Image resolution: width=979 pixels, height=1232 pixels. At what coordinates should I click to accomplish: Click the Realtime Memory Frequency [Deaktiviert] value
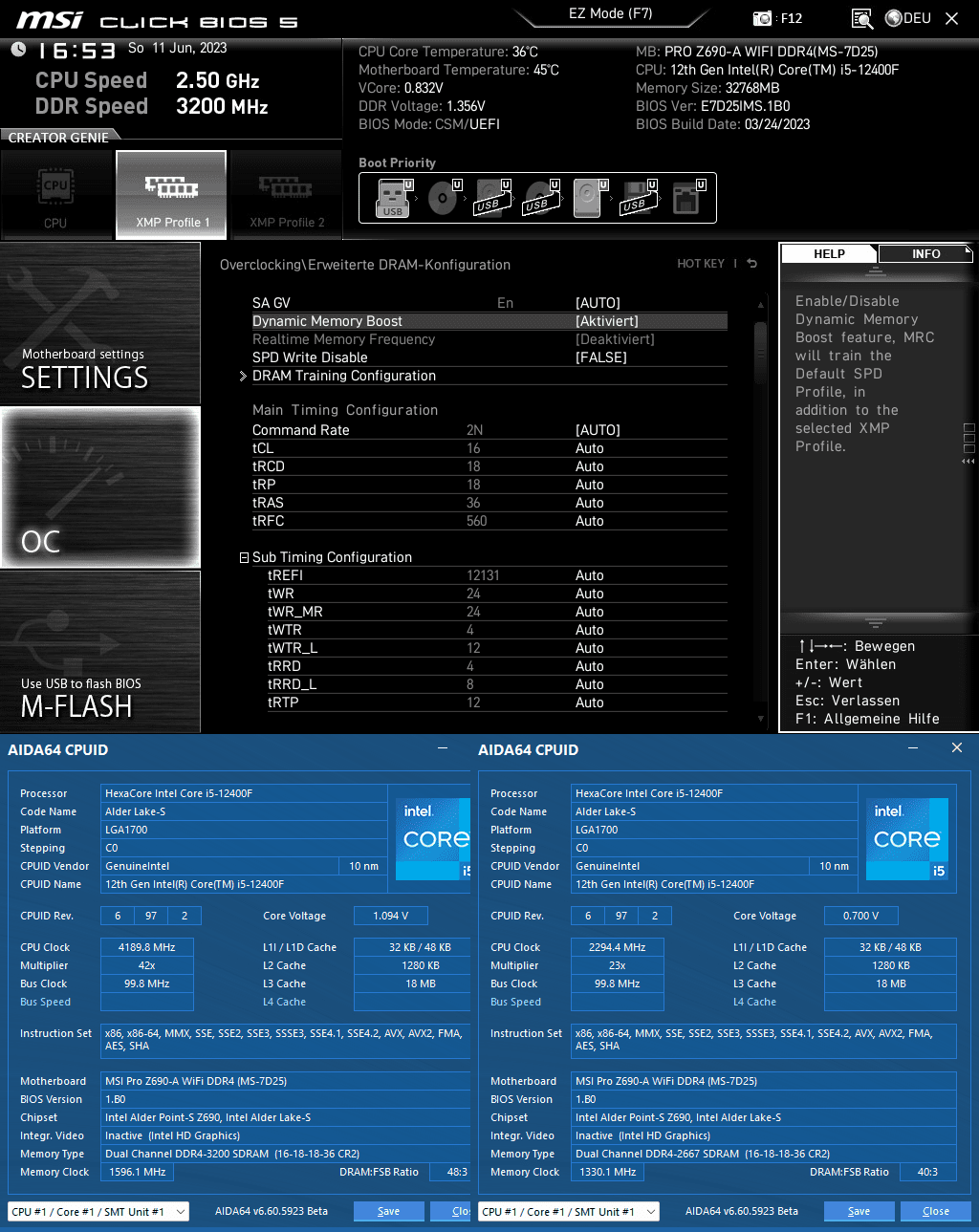[x=615, y=339]
